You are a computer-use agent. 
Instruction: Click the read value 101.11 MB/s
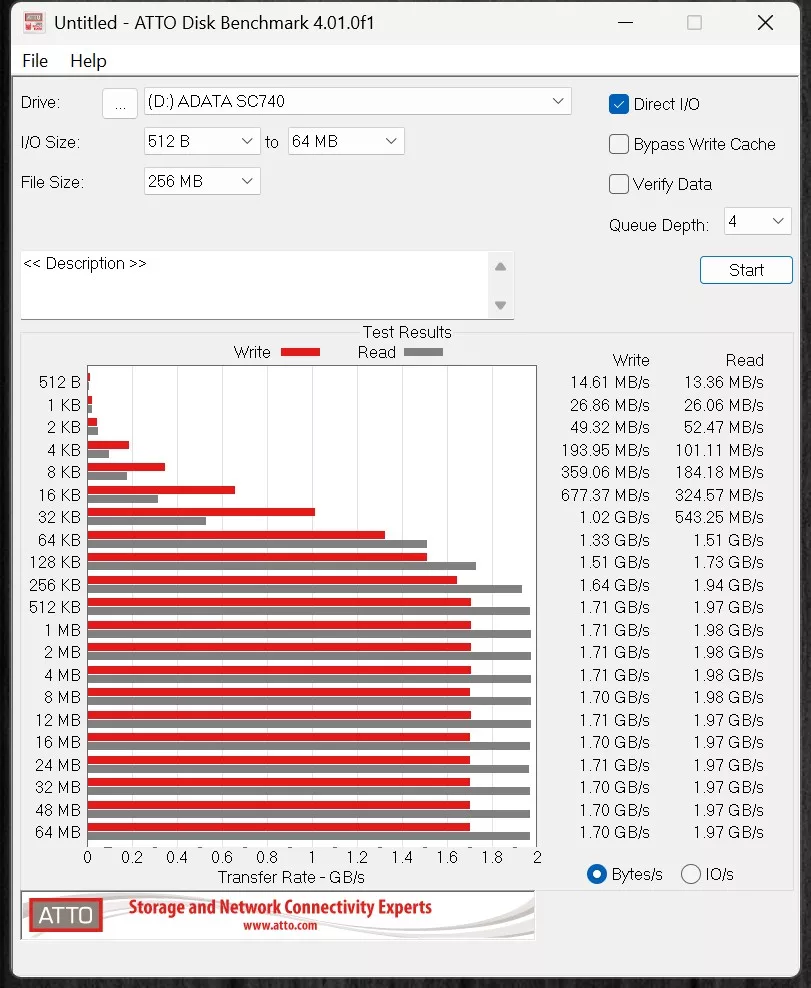(720, 451)
